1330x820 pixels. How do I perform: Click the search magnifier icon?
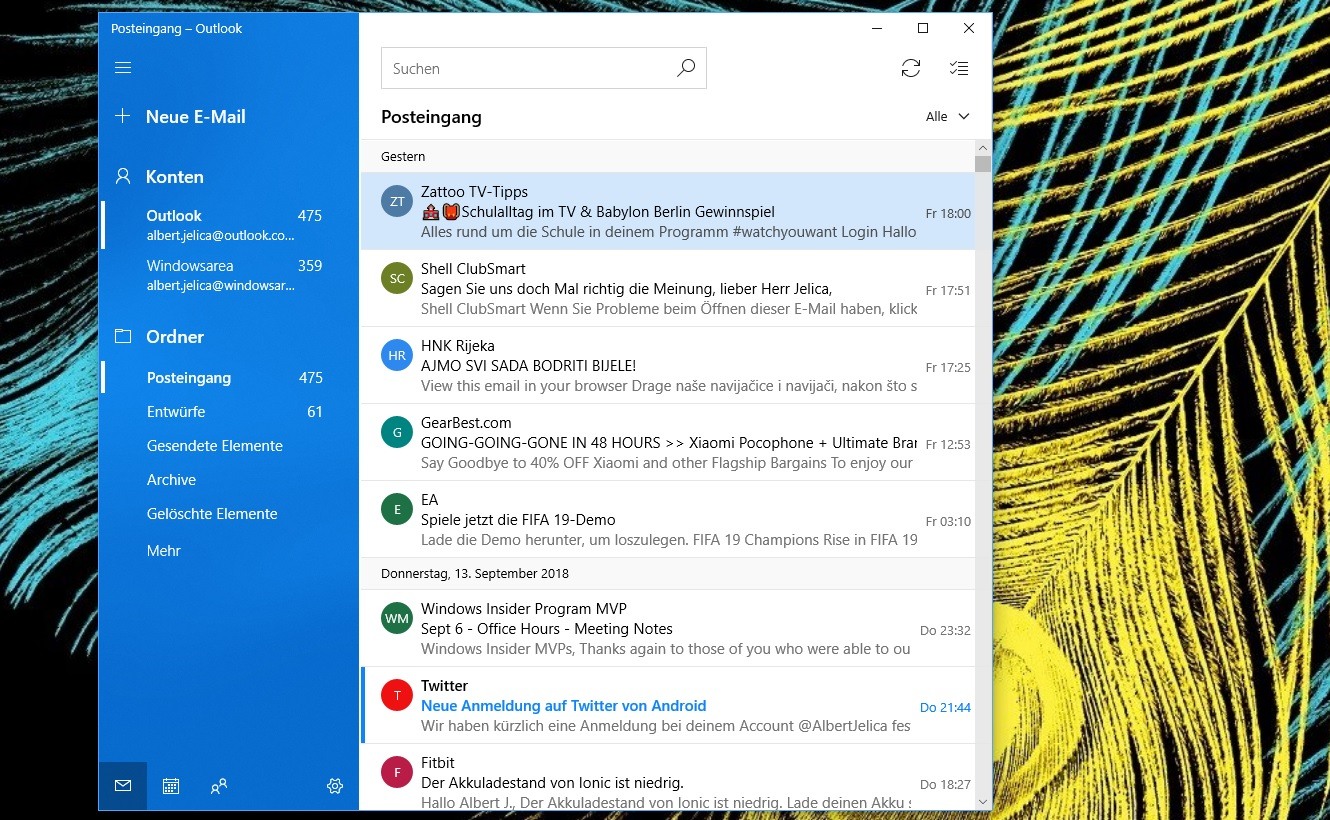pyautogui.click(x=685, y=69)
